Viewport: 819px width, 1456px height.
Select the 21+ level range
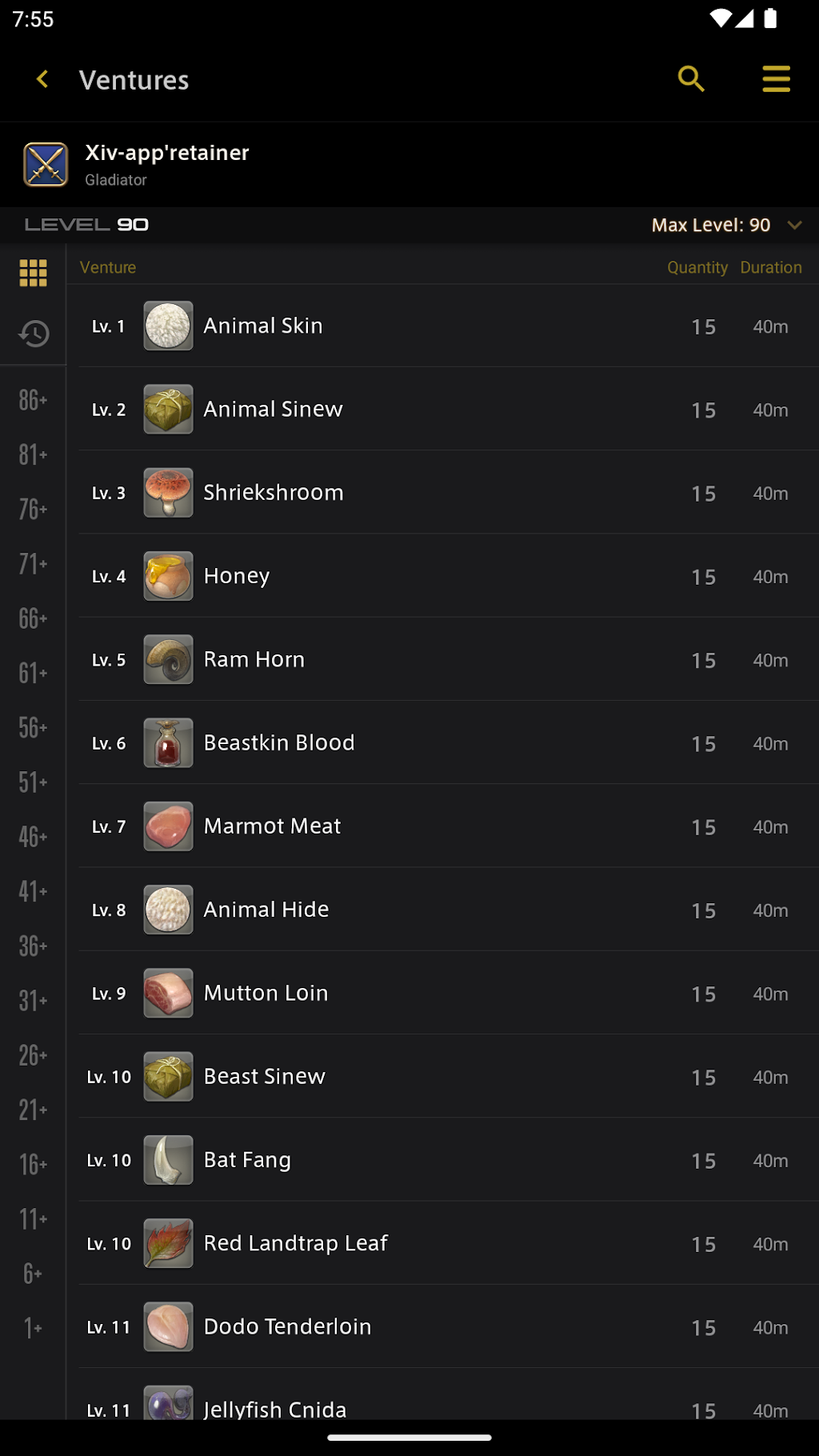pyautogui.click(x=33, y=1110)
